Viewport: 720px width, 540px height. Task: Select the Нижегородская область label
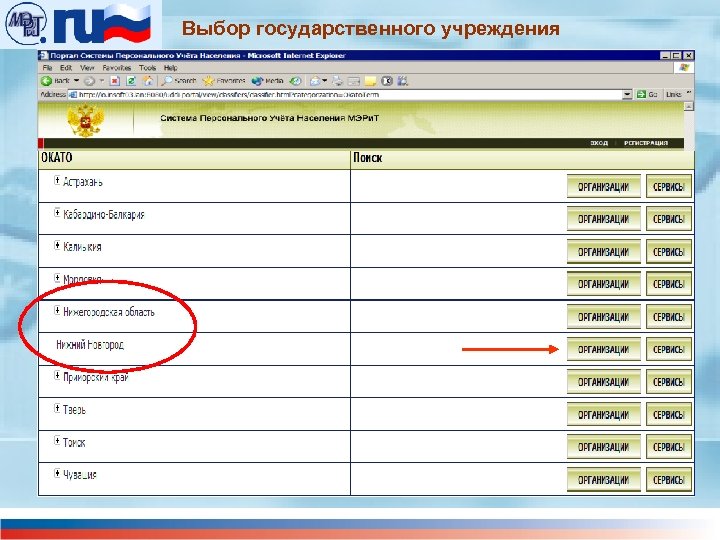[x=109, y=312]
